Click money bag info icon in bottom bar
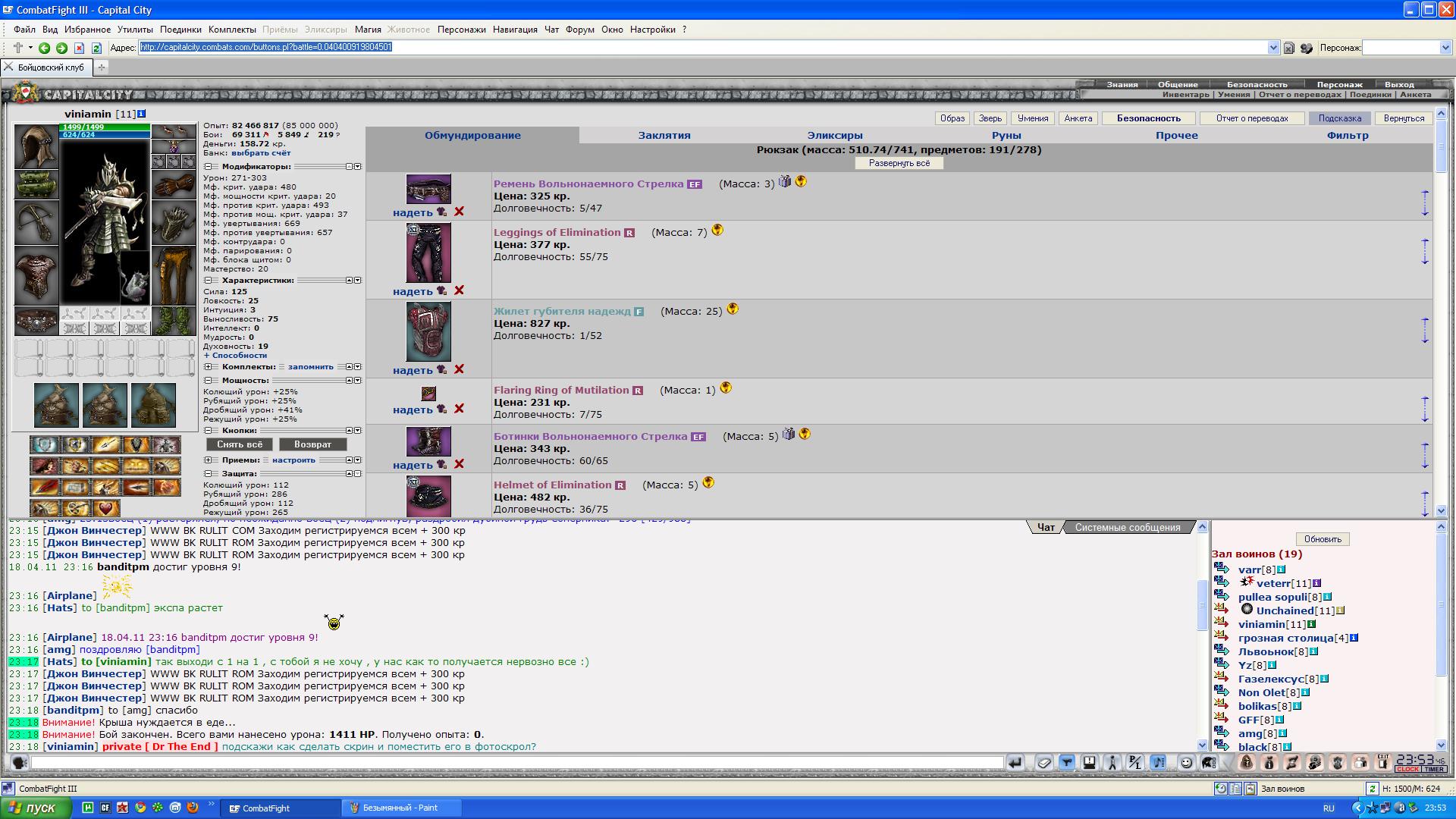Screen dimensions: 1456x819 click(x=1269, y=762)
